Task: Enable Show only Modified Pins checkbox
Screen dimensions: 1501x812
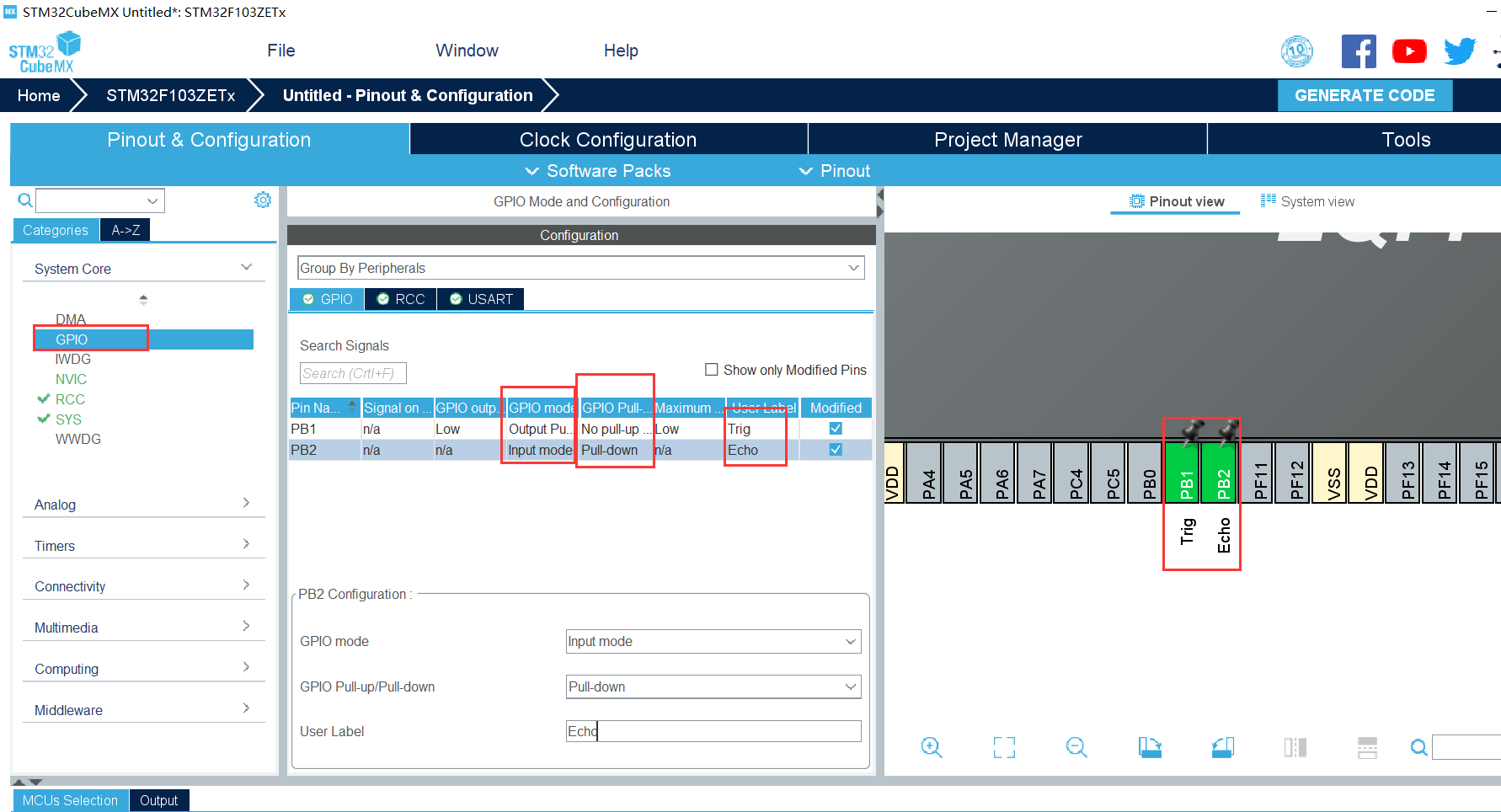Action: pyautogui.click(x=712, y=370)
